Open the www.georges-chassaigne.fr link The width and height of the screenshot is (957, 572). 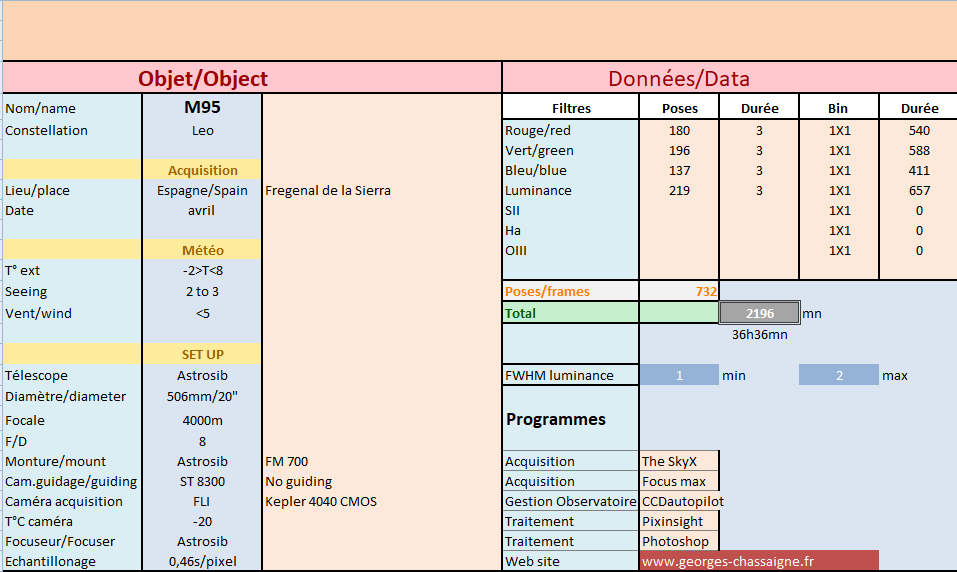759,561
